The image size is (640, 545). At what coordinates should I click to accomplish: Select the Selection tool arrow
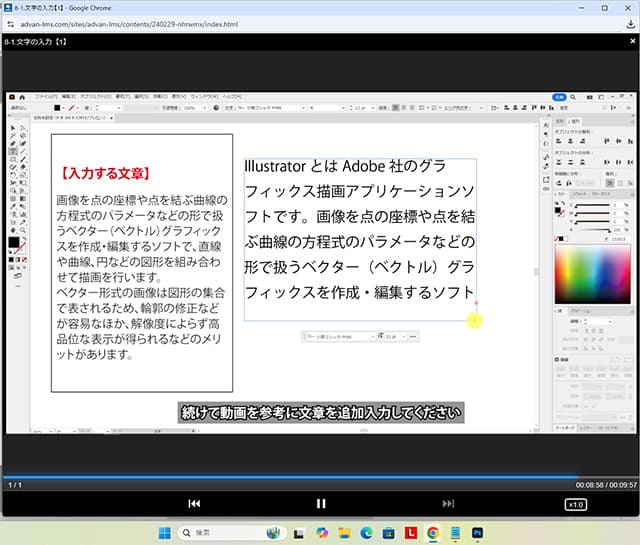tap(13, 128)
